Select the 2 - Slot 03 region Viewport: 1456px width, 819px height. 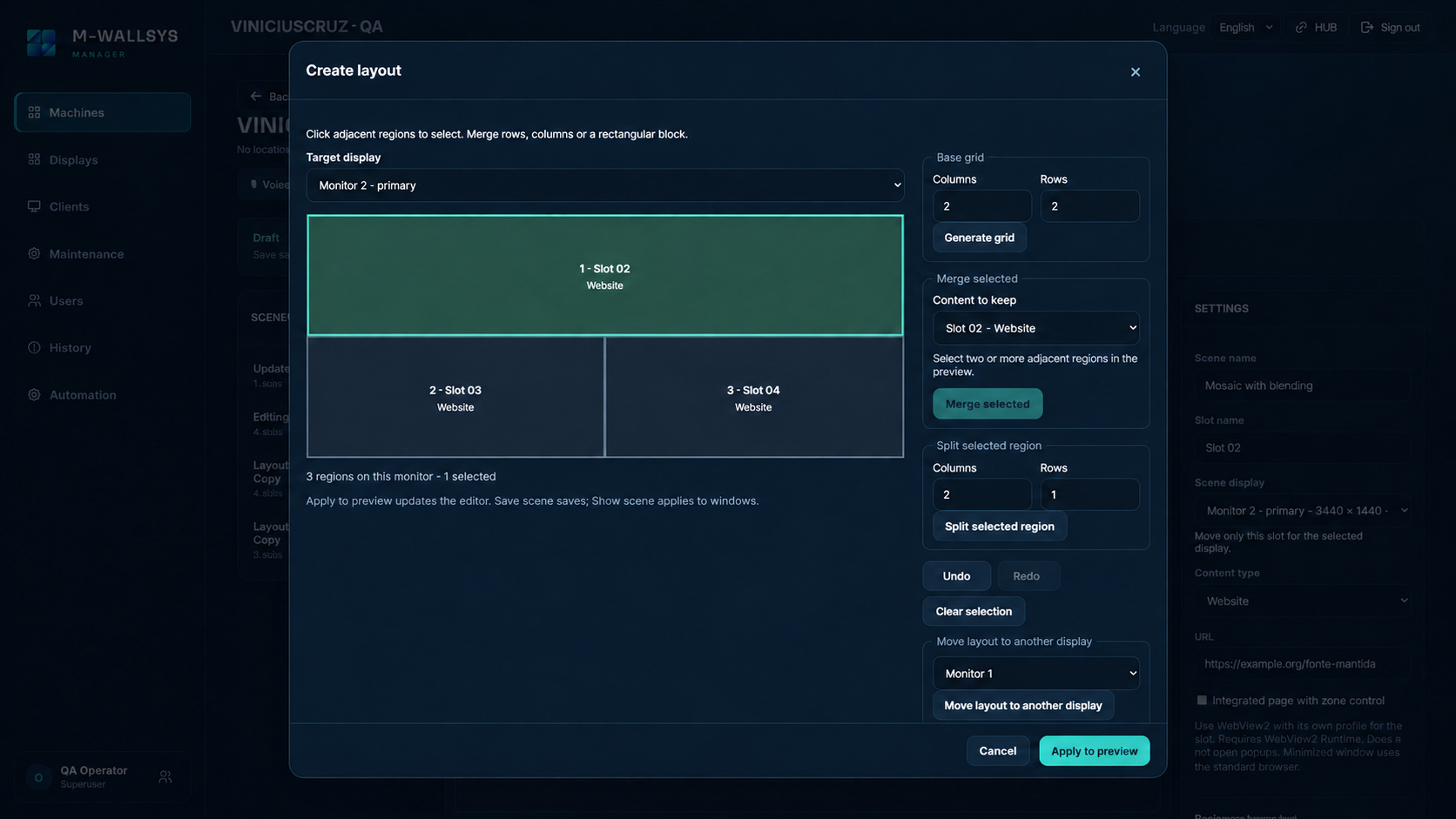point(455,397)
